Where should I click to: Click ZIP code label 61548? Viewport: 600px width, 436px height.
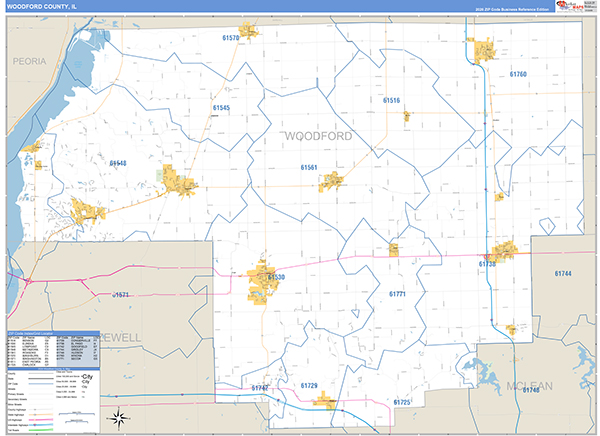click(118, 163)
